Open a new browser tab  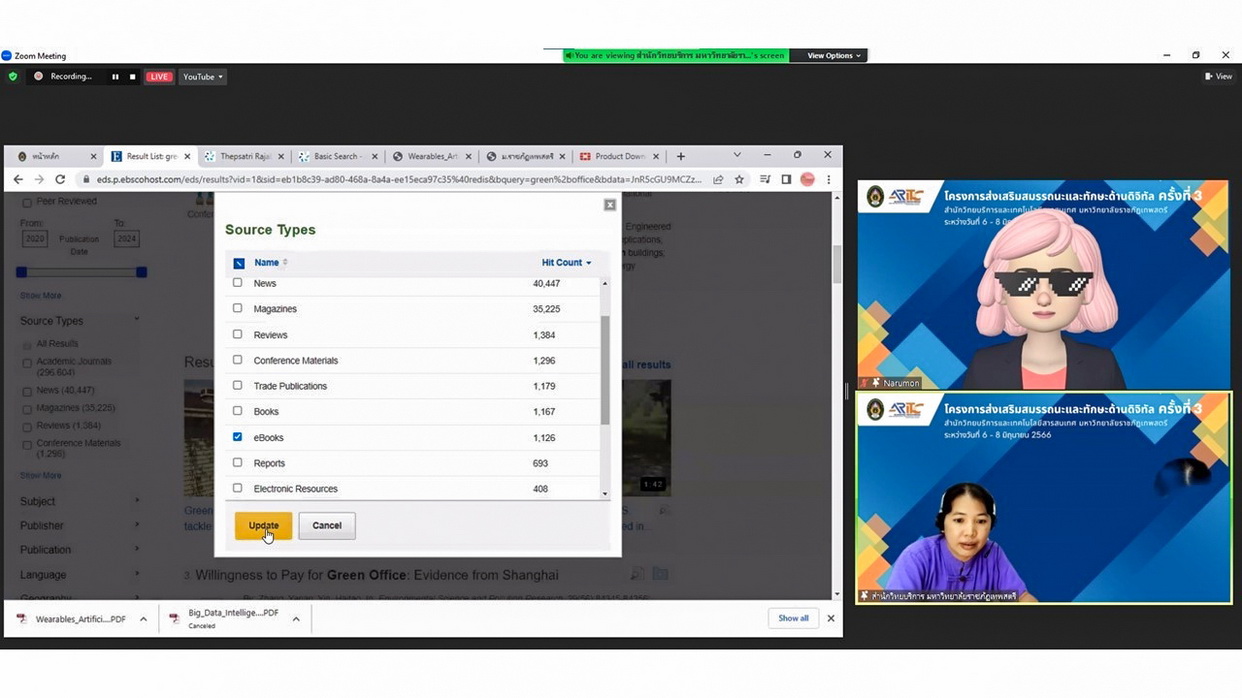coord(681,156)
